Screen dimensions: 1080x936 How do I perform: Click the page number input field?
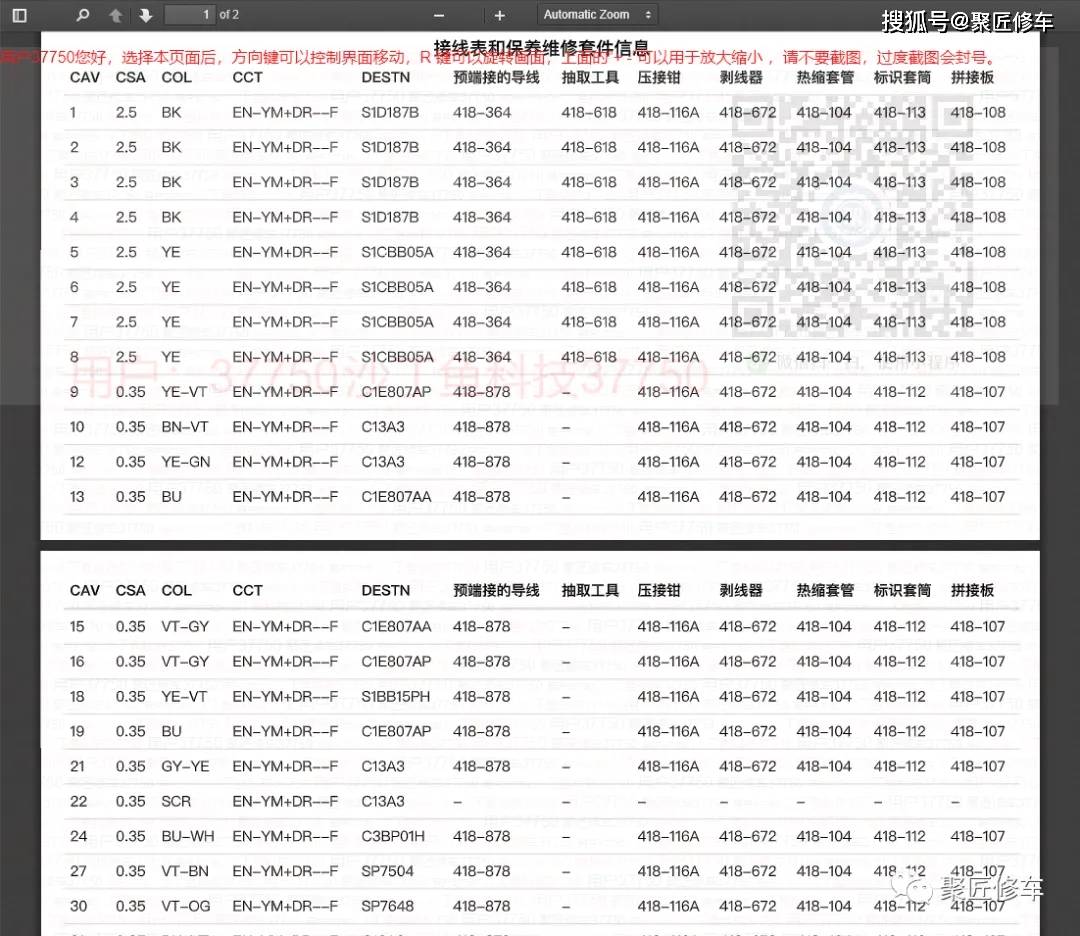tap(189, 14)
